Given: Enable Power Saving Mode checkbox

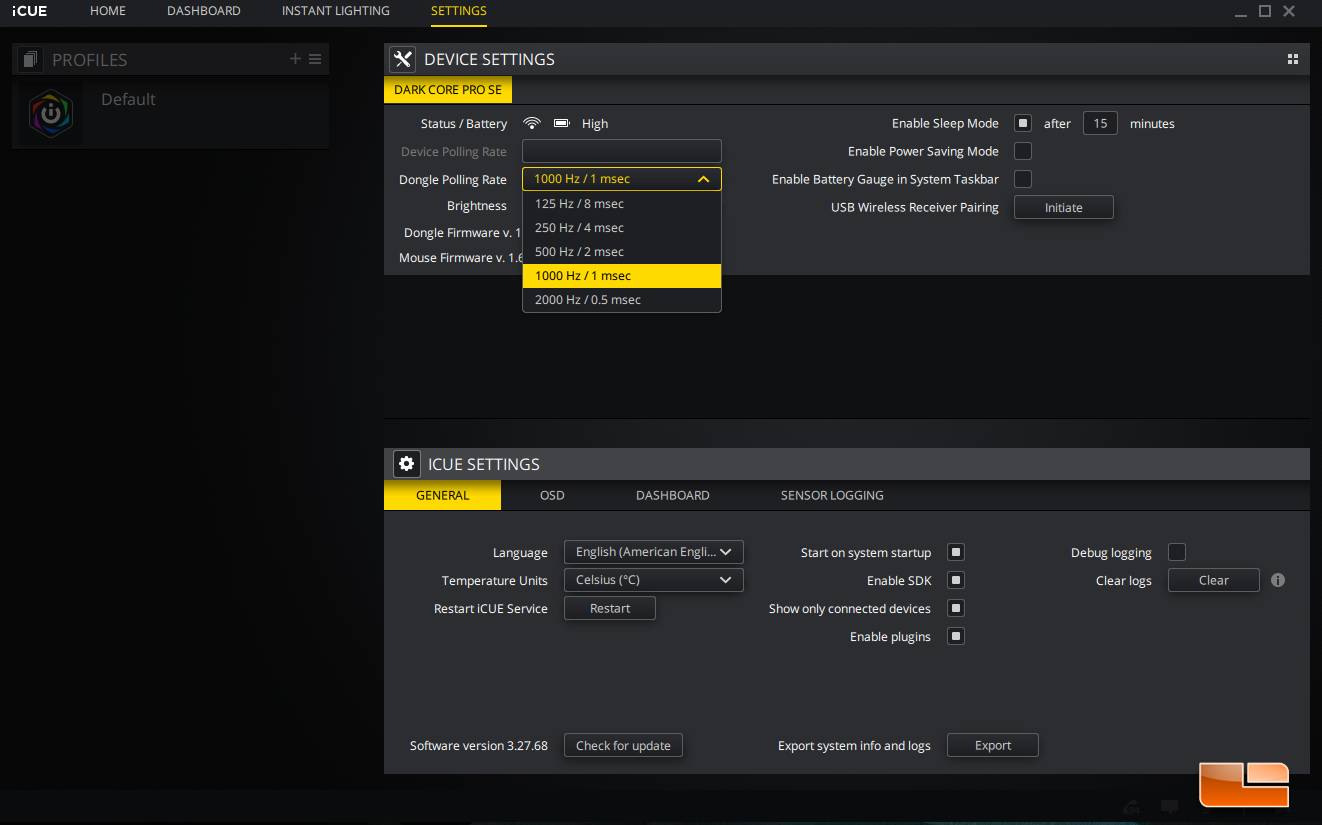Looking at the screenshot, I should (1023, 151).
